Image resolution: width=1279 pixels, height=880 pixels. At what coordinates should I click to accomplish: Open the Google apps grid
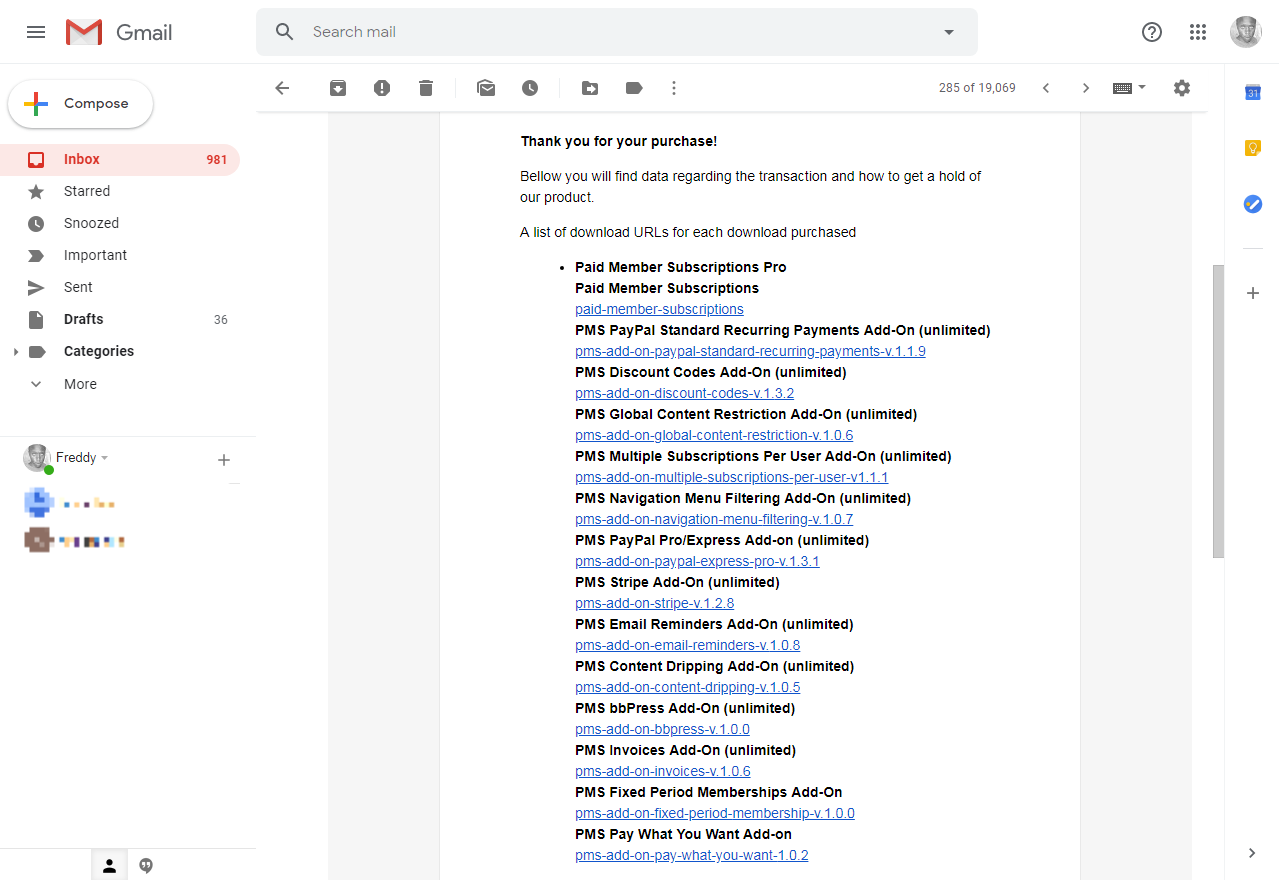[x=1198, y=32]
